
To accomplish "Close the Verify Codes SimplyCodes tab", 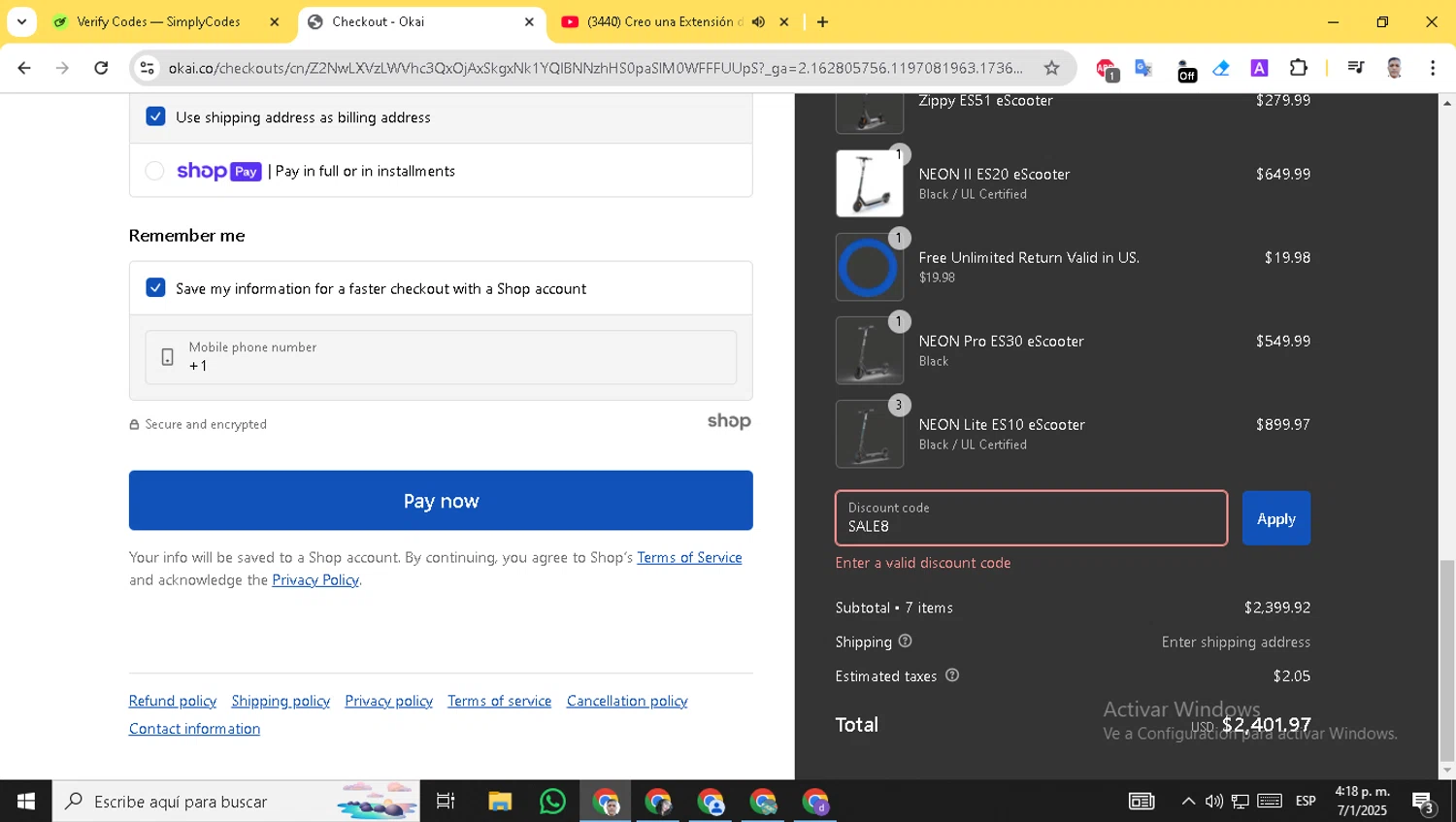I will click(275, 21).
